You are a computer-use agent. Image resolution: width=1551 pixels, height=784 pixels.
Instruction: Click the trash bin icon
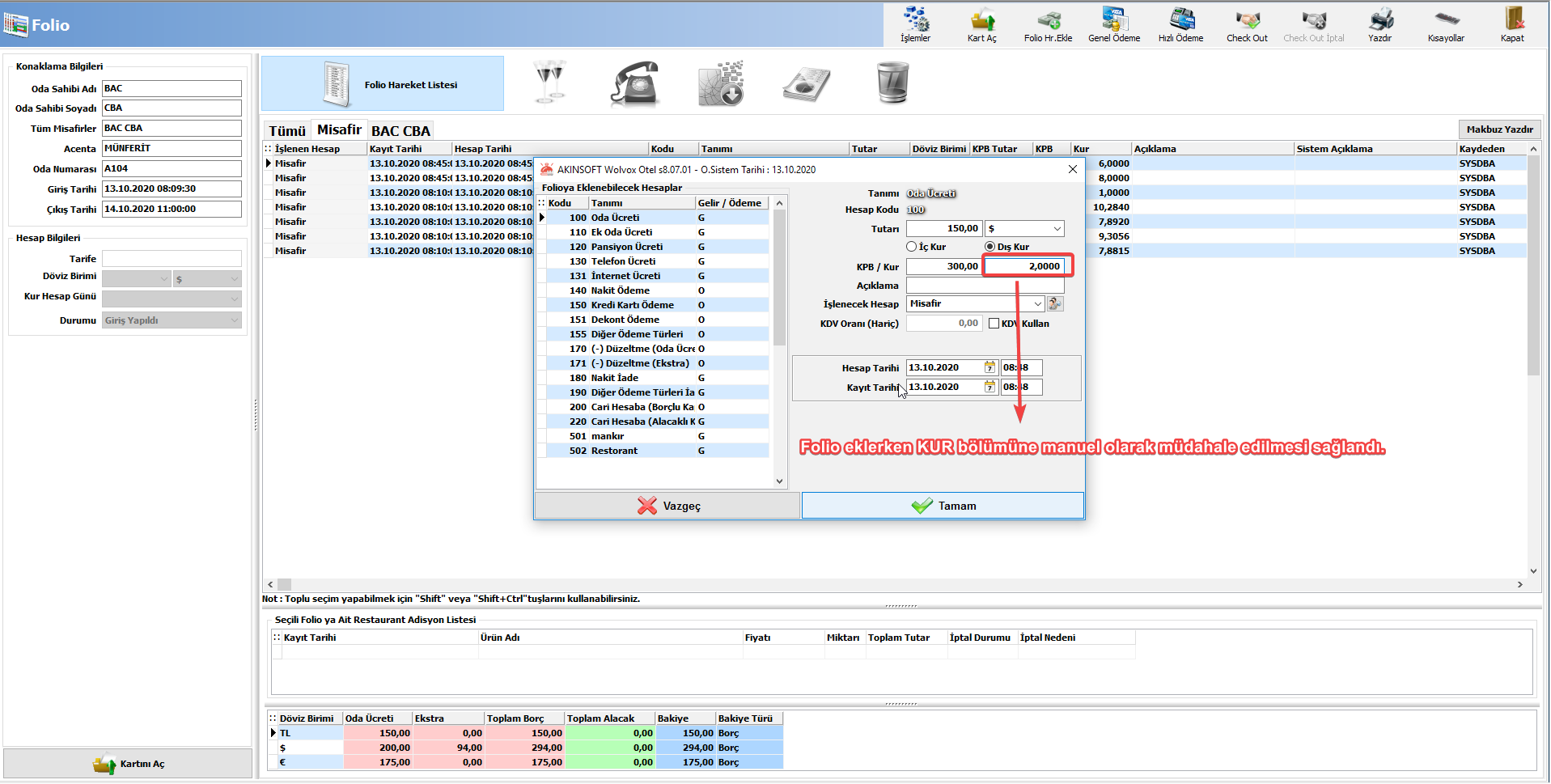tap(892, 83)
